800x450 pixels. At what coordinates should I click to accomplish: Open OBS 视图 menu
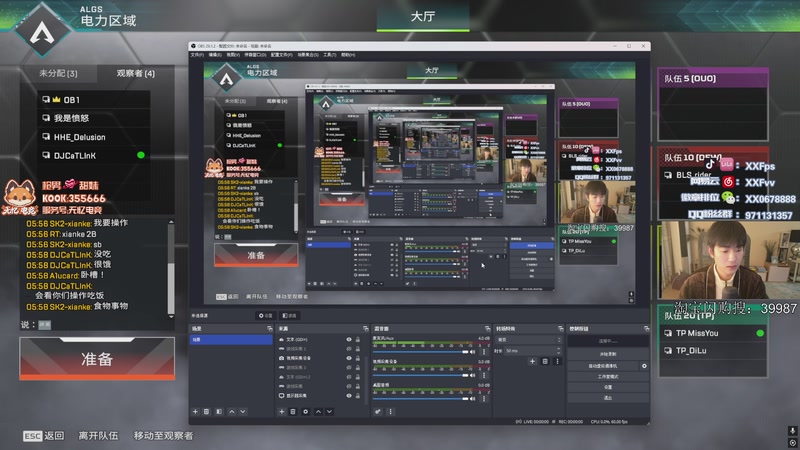pyautogui.click(x=233, y=55)
